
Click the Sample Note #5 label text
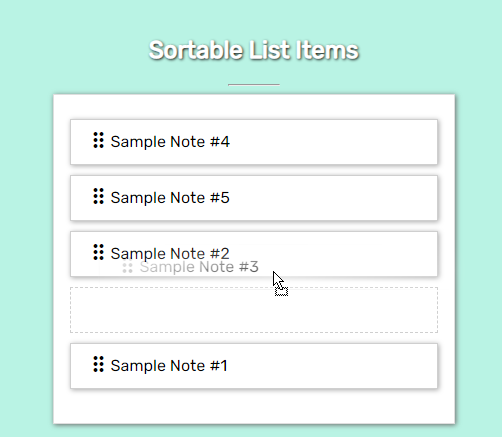click(x=170, y=198)
